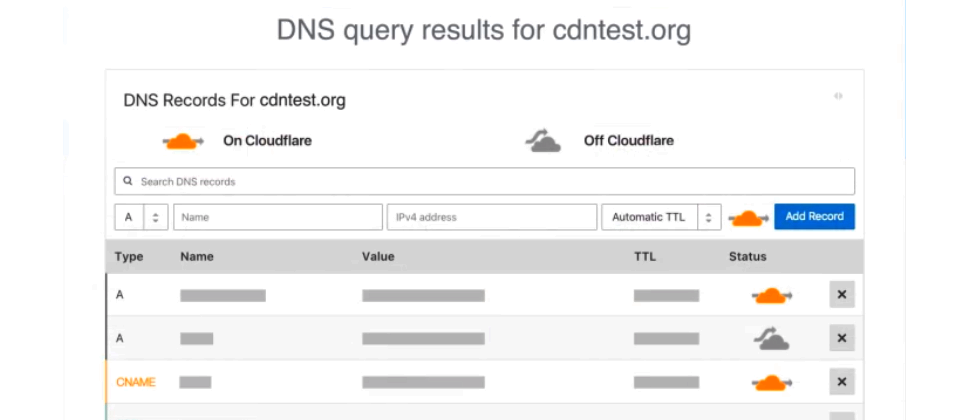Toggle Cloudflare proxy cloud beside Add Record
Viewport: 960px width, 420px height.
[x=748, y=217]
